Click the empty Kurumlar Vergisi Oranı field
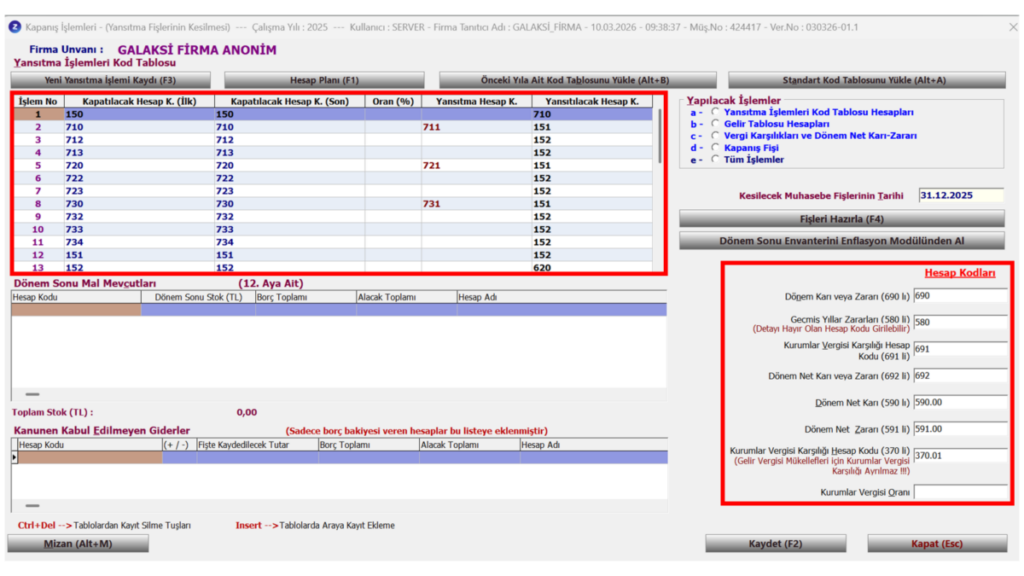 tap(960, 492)
